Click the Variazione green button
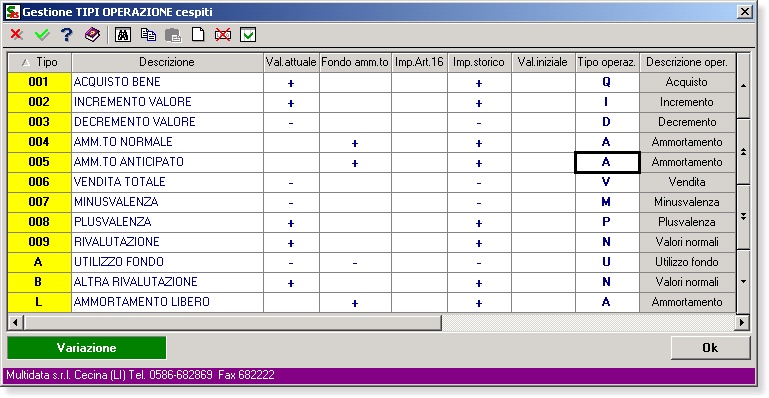Viewport: 769px width, 398px height. tap(87, 348)
